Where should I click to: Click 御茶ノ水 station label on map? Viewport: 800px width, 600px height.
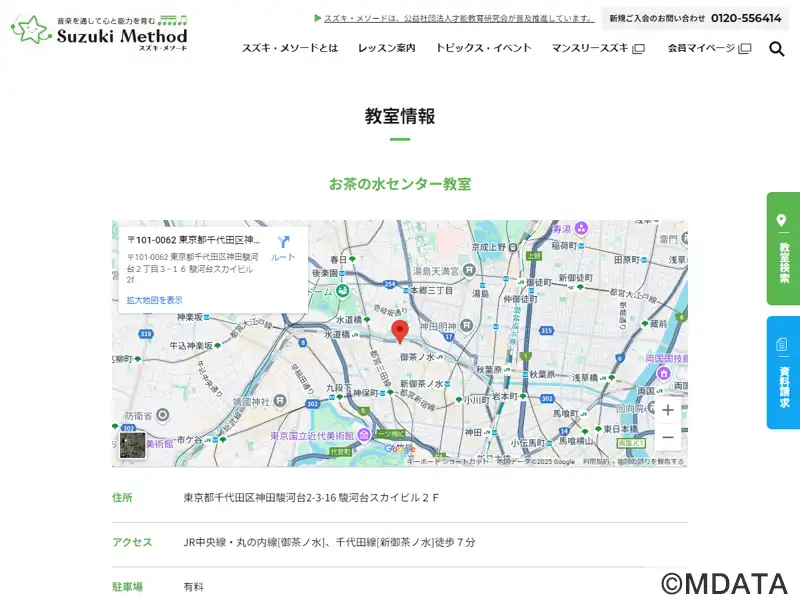click(417, 357)
